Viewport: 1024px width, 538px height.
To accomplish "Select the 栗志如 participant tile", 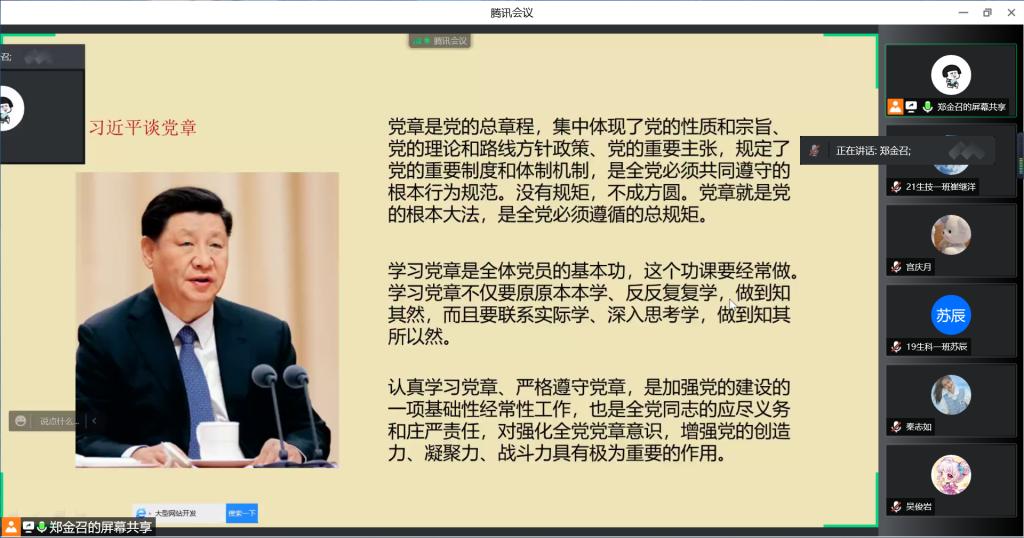I will click(950, 400).
